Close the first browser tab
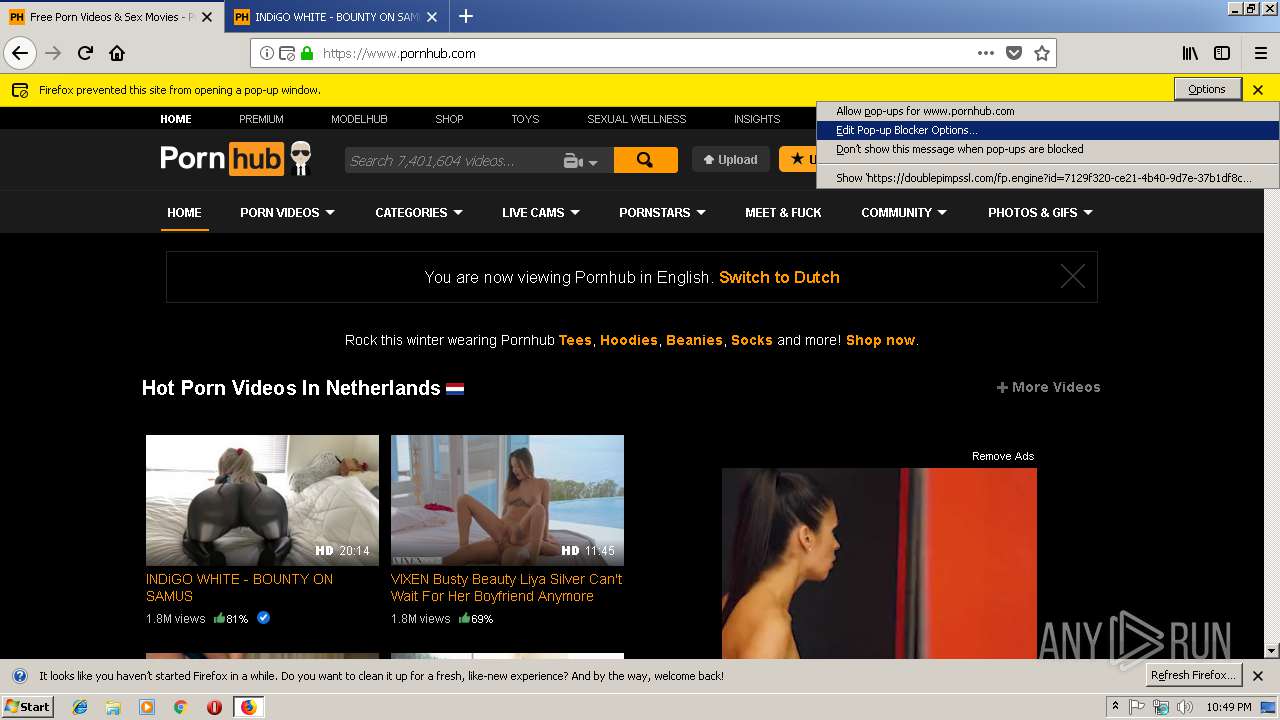Screen dimensions: 1280x720 (207, 17)
